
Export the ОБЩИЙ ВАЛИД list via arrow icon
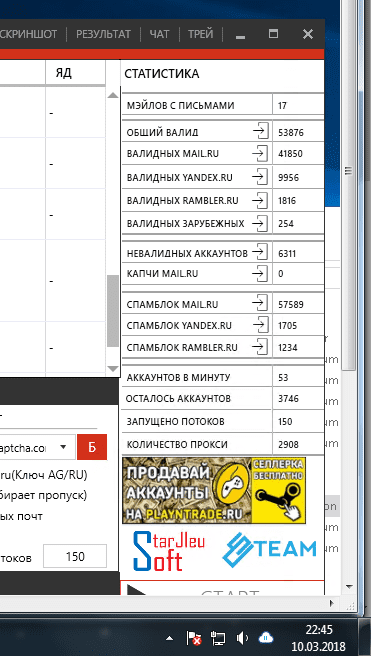(x=260, y=131)
